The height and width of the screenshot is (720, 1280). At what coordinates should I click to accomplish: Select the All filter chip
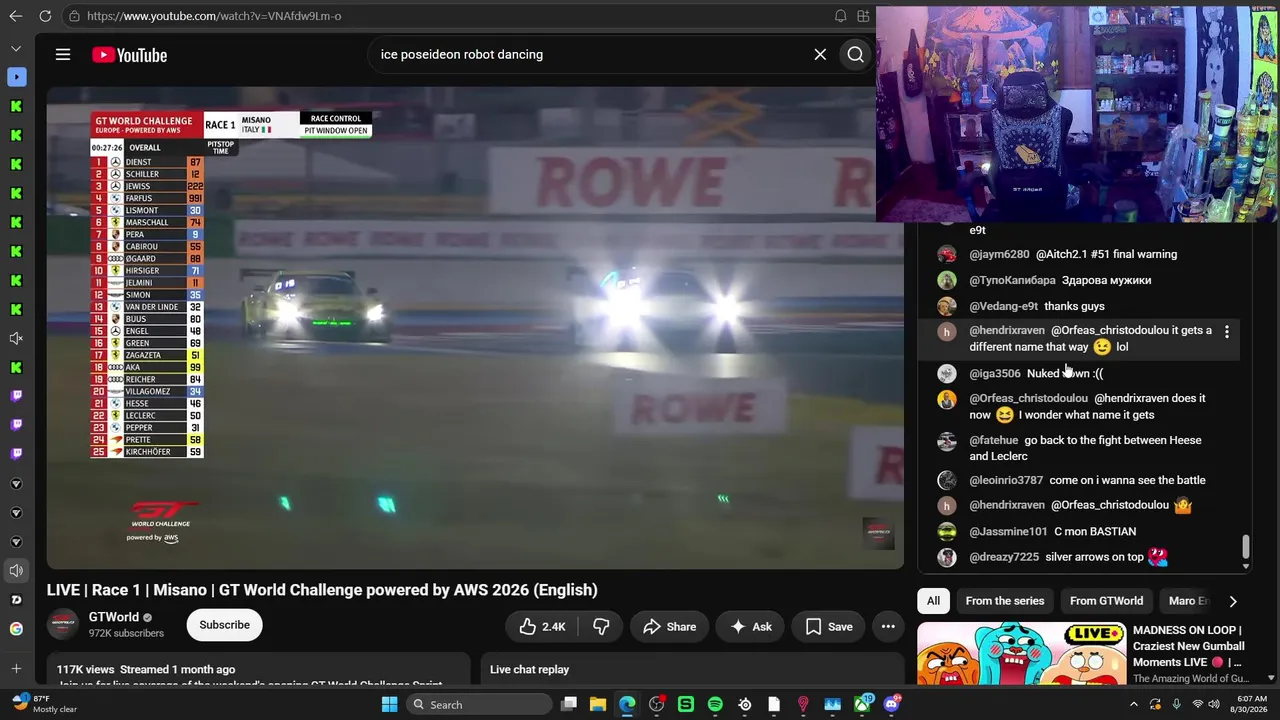[x=933, y=601]
